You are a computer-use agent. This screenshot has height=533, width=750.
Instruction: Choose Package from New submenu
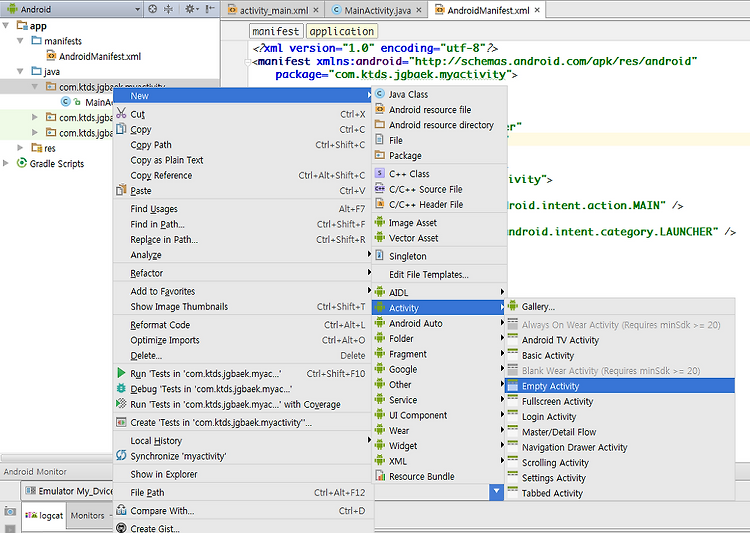pyautogui.click(x=439, y=155)
